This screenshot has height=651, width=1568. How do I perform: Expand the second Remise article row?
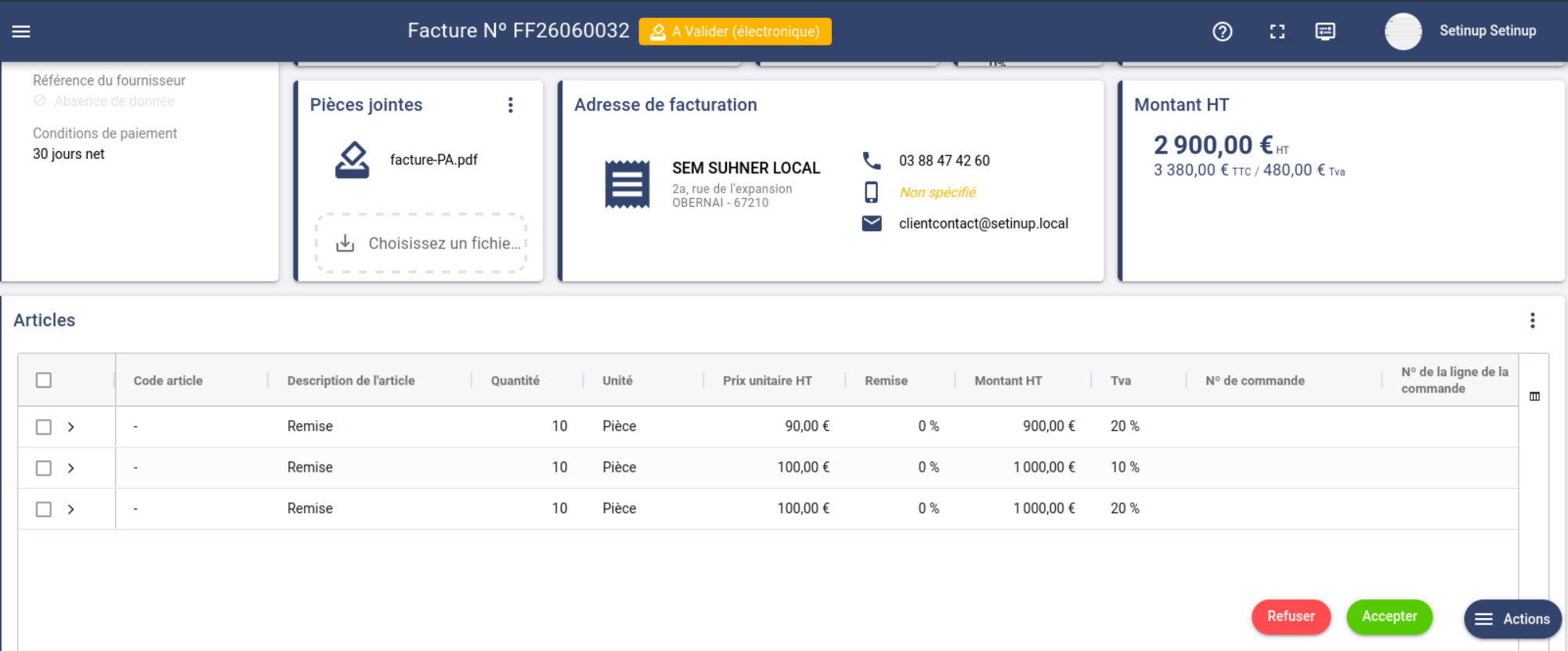tap(71, 468)
